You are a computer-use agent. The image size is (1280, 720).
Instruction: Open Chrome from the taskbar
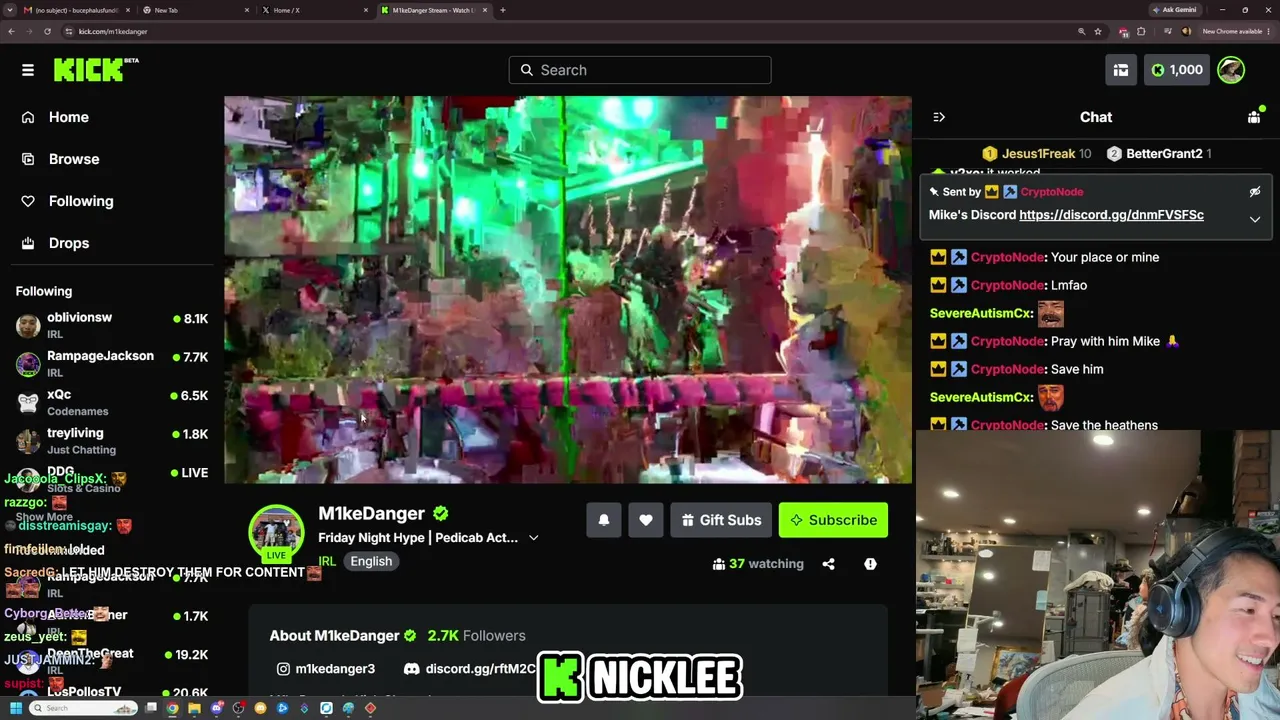point(173,708)
